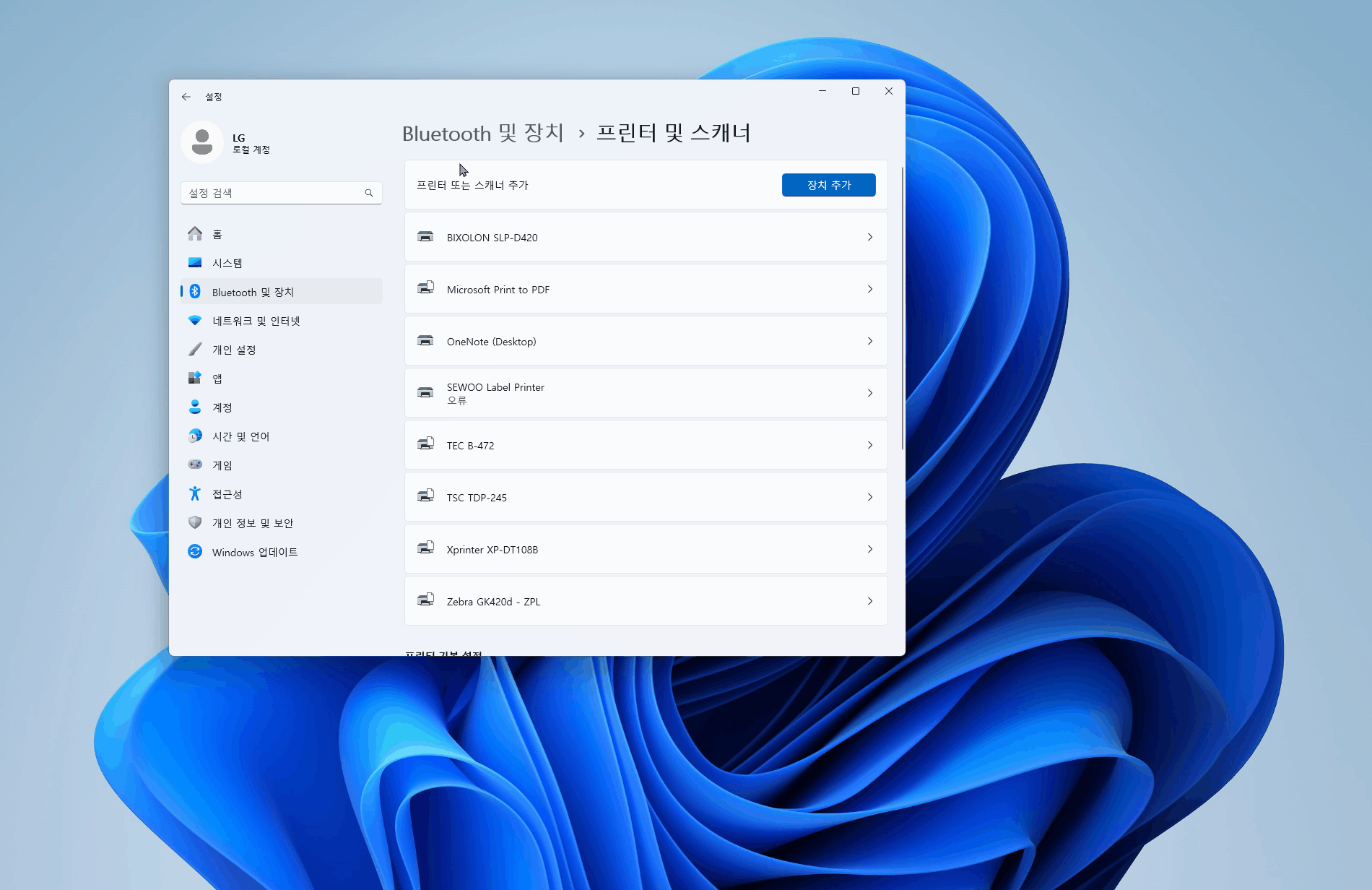1372x890 pixels.
Task: Click the SEWOO Label Printer icon
Action: pos(426,393)
